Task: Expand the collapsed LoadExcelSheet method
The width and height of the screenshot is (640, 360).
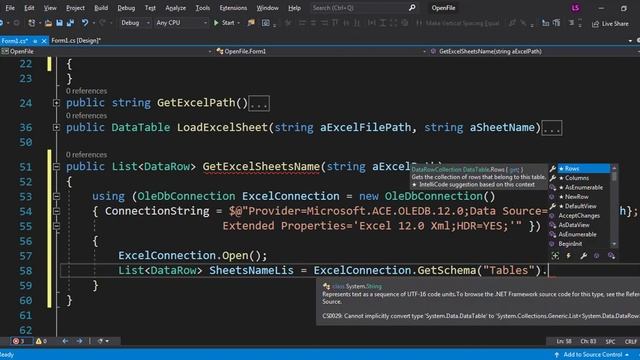Action: click(56, 127)
